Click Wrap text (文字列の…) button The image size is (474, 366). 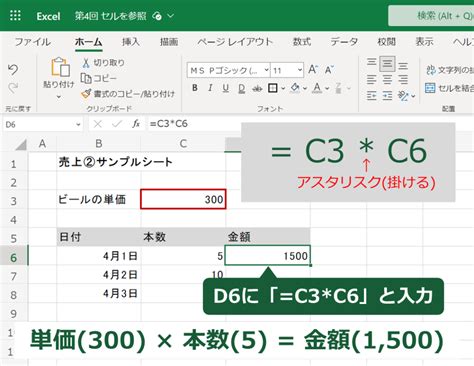(x=450, y=70)
